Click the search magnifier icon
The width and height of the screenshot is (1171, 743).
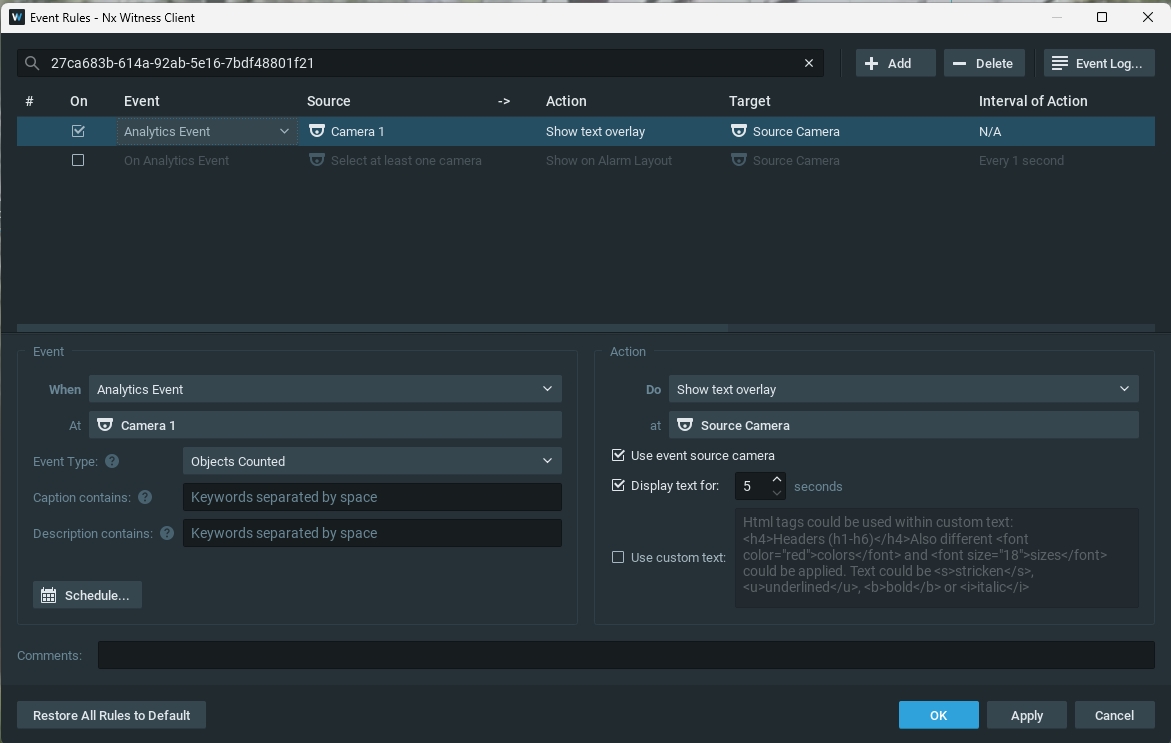(x=32, y=63)
